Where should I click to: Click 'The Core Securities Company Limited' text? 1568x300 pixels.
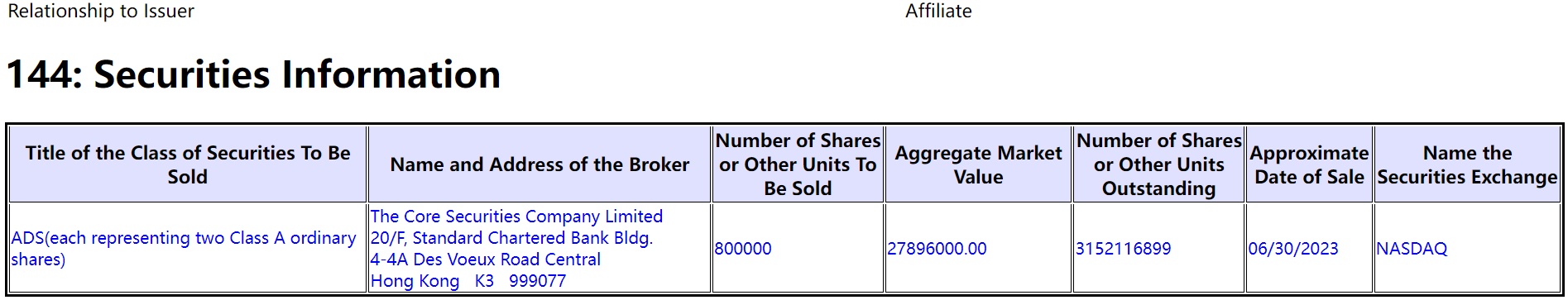coord(516,217)
